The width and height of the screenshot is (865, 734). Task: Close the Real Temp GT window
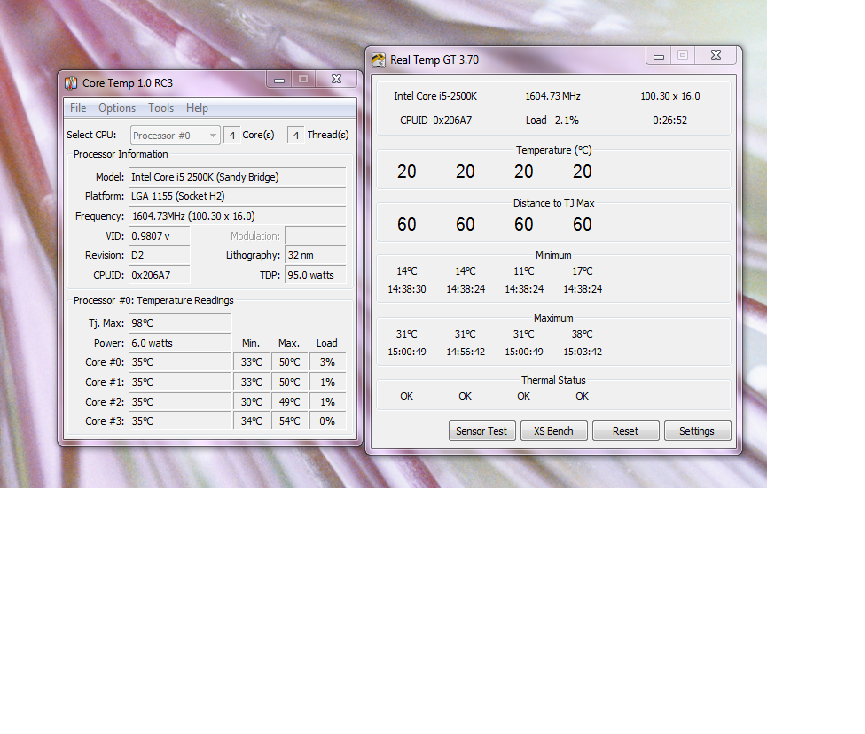coord(716,56)
